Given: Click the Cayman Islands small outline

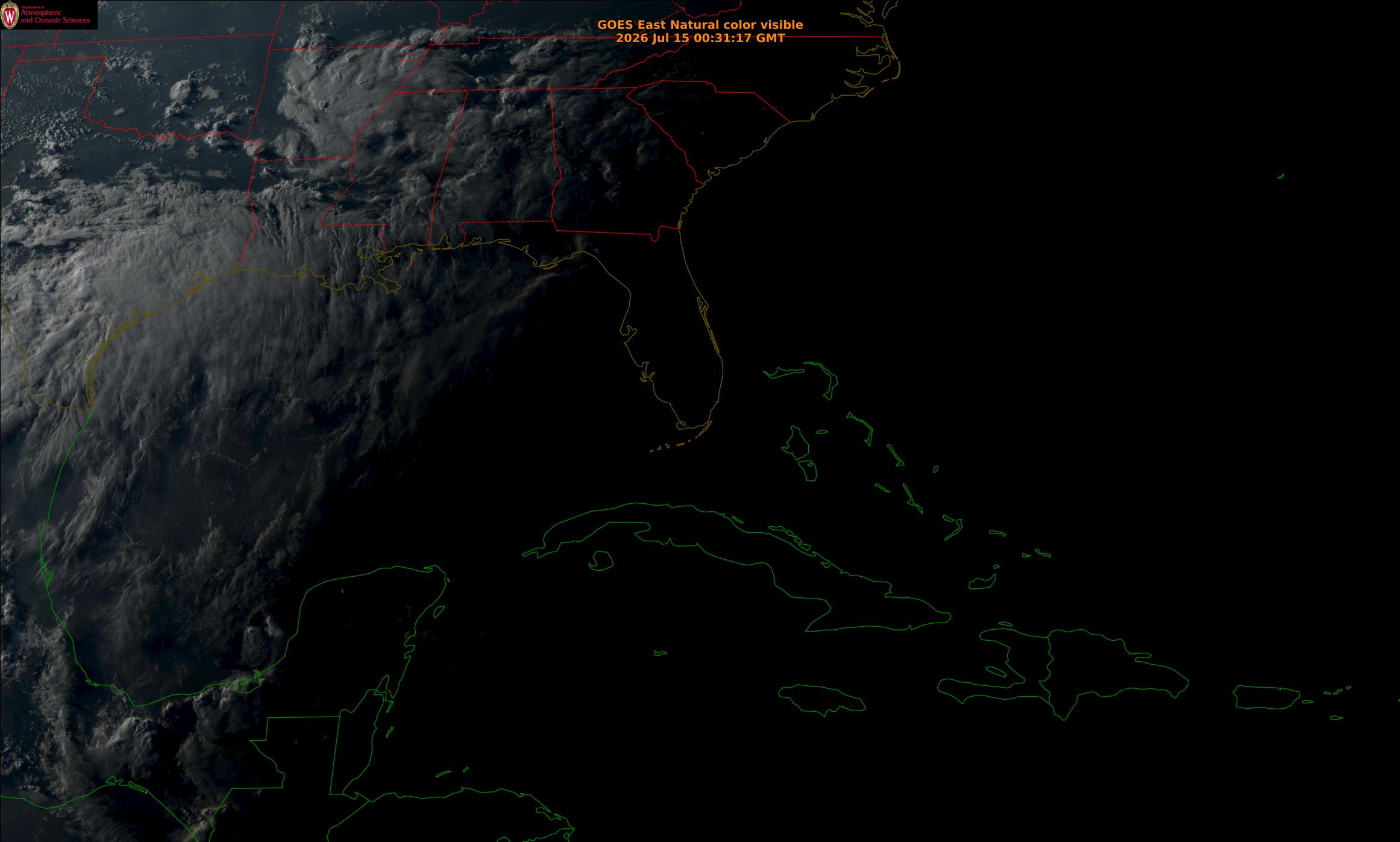Looking at the screenshot, I should point(660,653).
